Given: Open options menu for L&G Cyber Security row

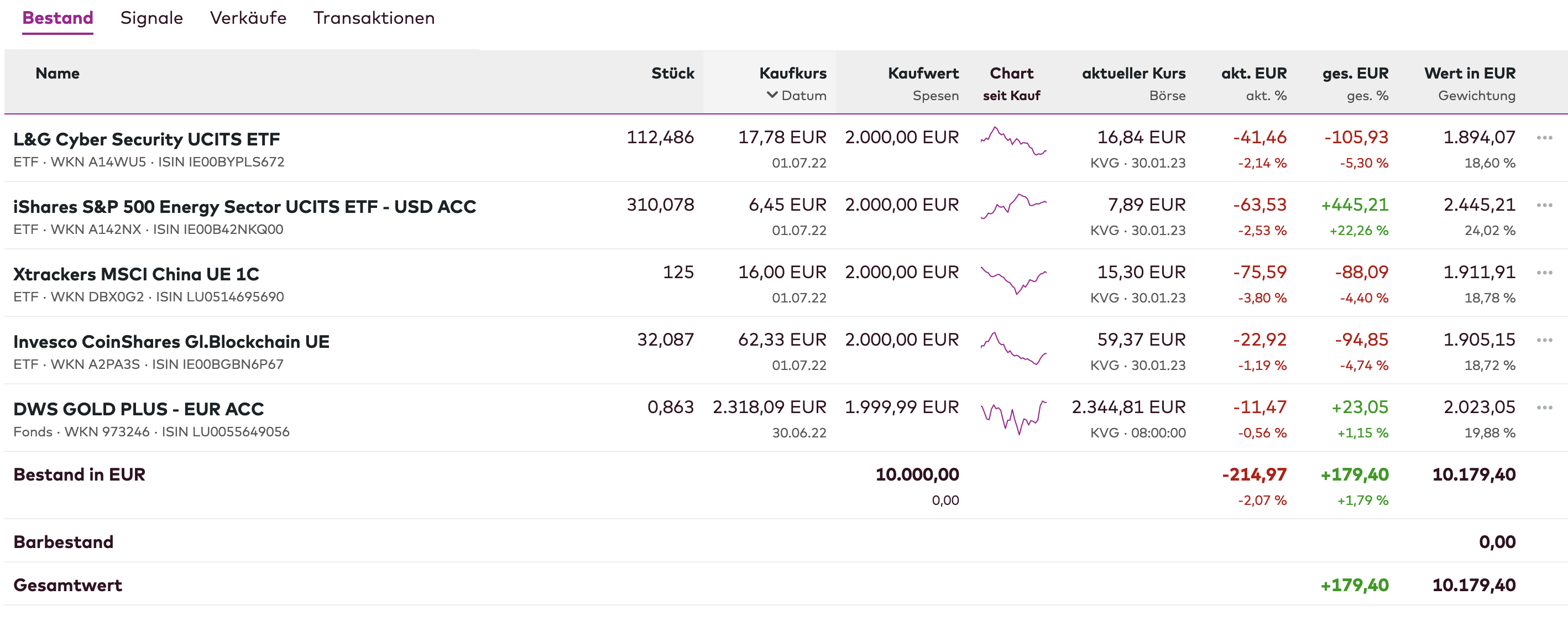Looking at the screenshot, I should pyautogui.click(x=1544, y=138).
